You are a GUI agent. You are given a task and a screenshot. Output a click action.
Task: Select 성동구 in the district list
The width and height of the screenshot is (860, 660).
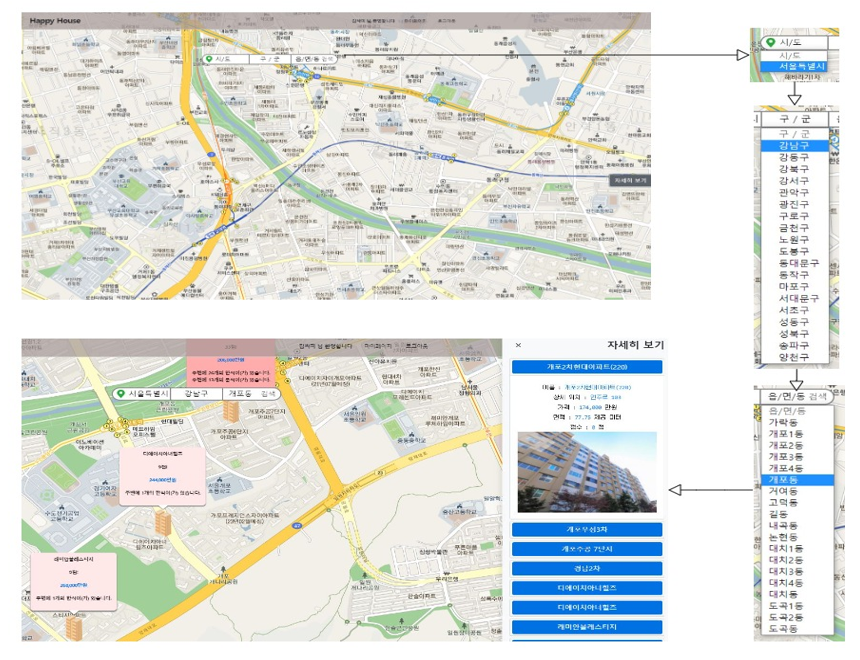[x=794, y=322]
